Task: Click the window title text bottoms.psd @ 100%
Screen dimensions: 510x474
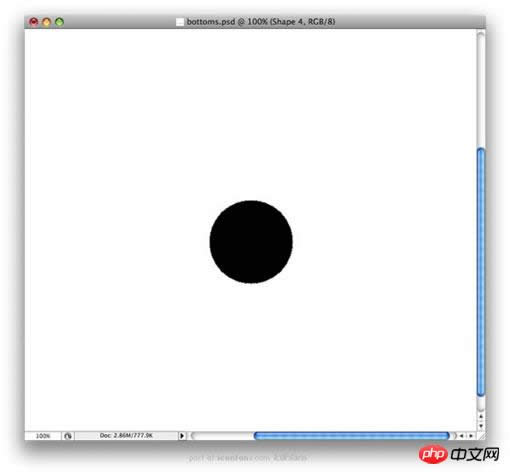Action: point(227,22)
